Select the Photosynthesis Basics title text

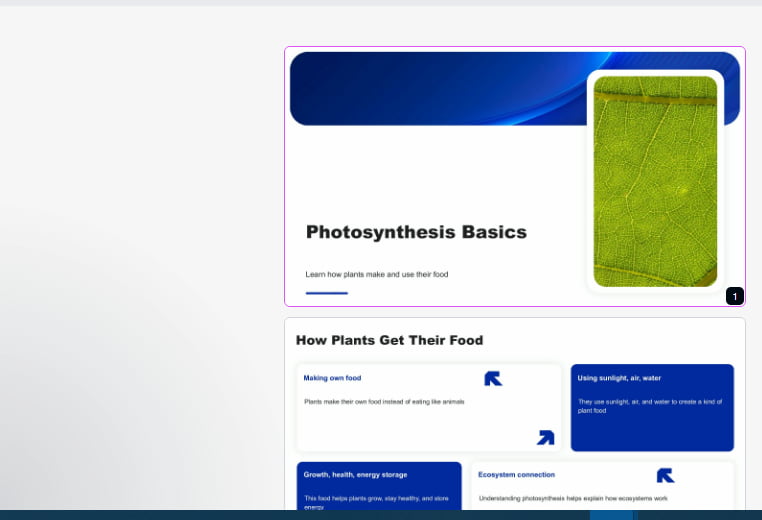point(416,232)
